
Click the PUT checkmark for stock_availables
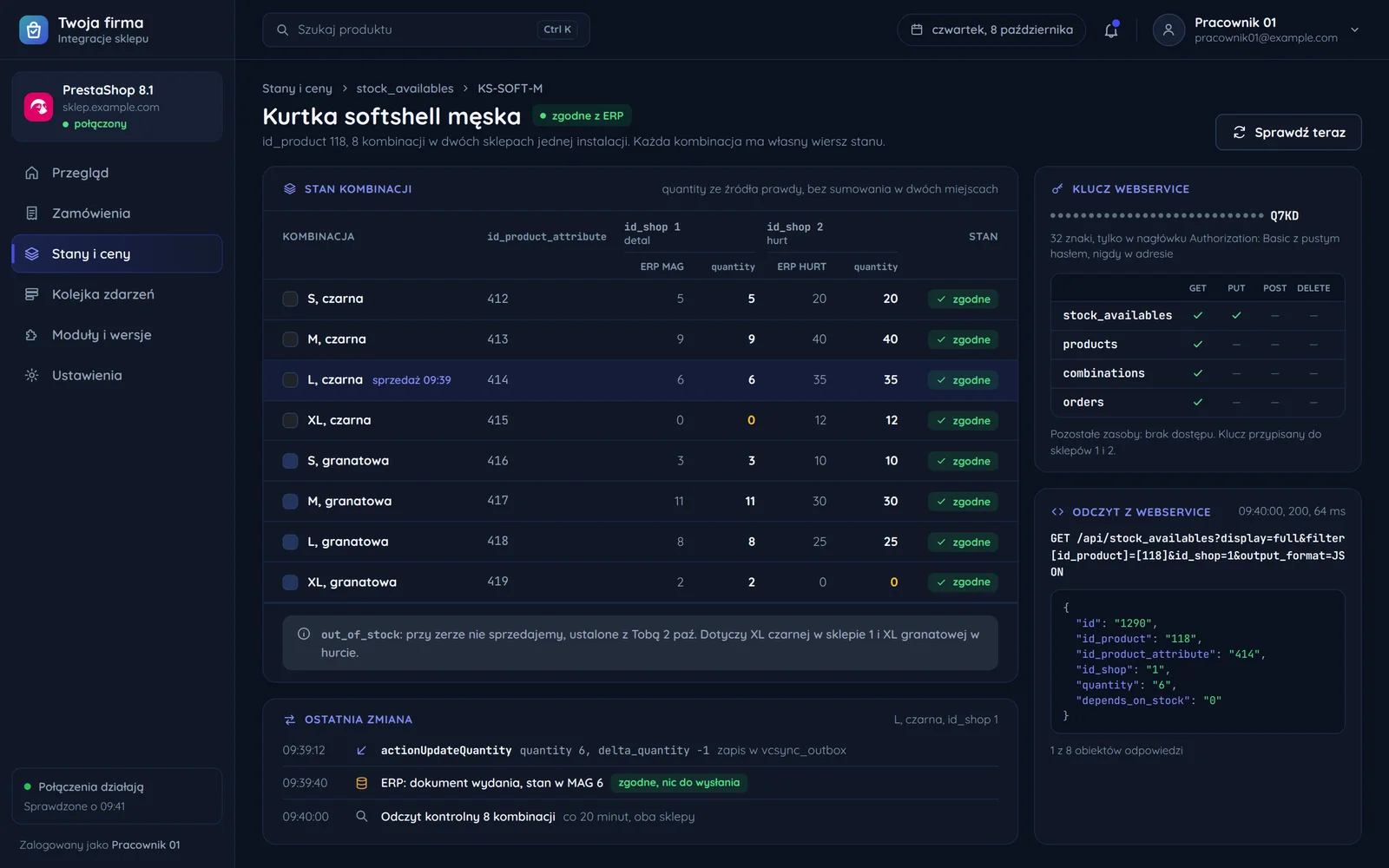point(1236,315)
